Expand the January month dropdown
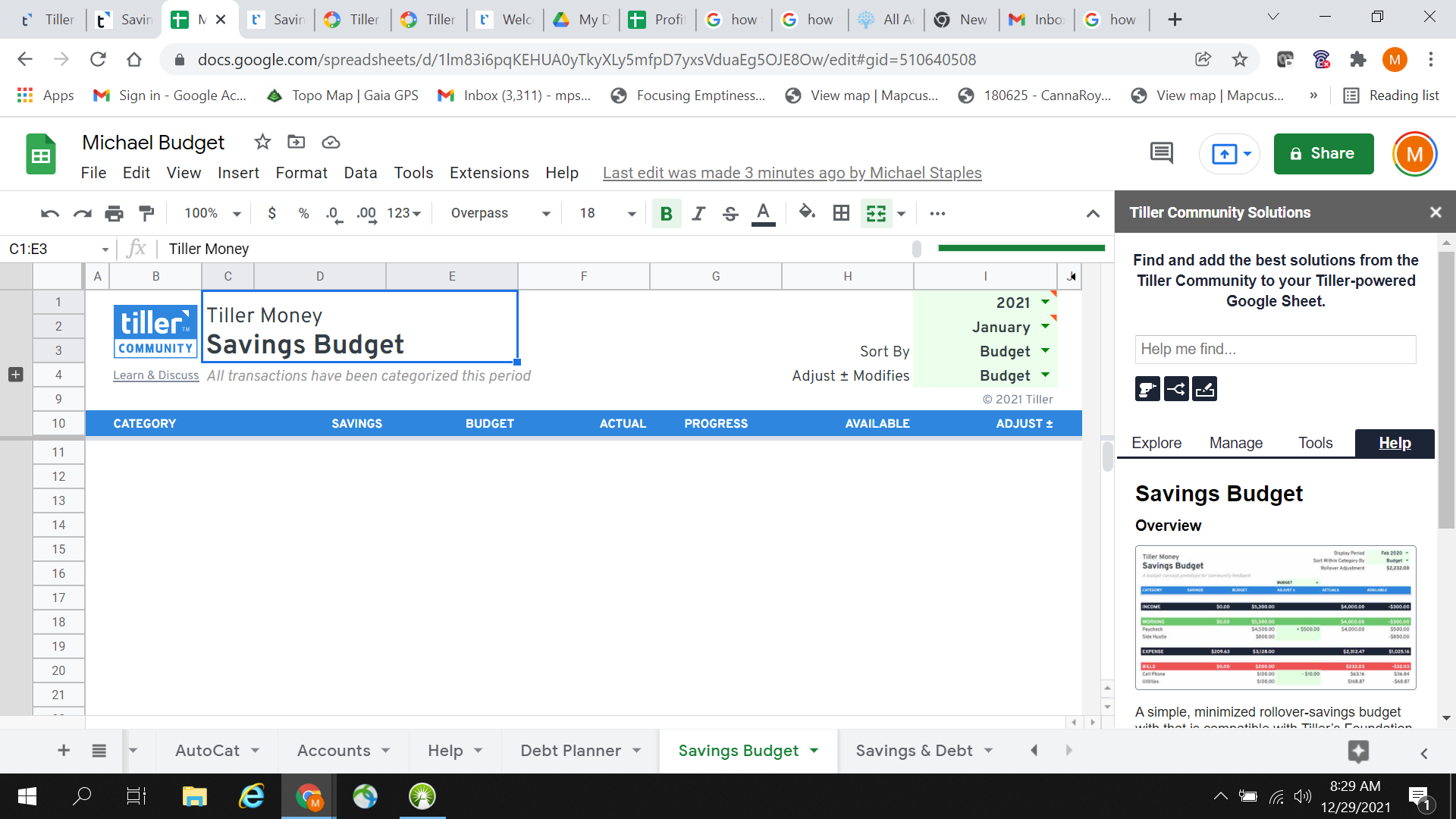Viewport: 1456px width, 819px height. (1045, 327)
